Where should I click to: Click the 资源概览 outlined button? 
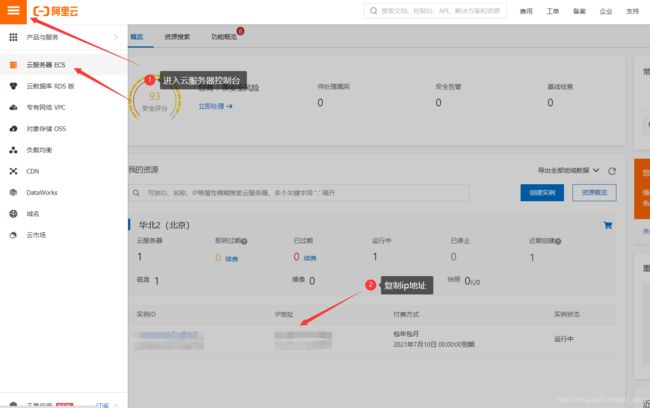pyautogui.click(x=594, y=193)
